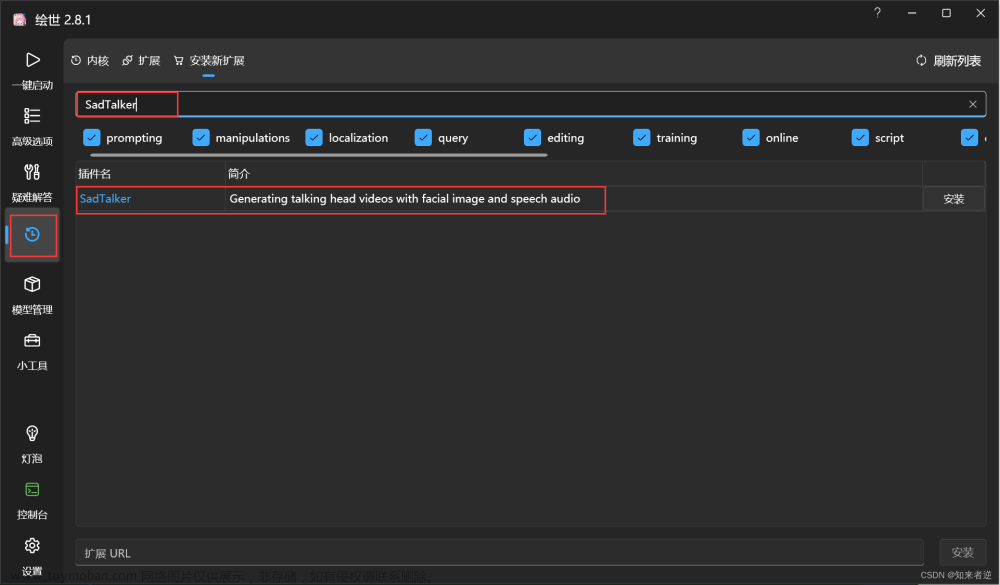Uncheck the query filter checkbox
The image size is (1000, 585).
423,138
